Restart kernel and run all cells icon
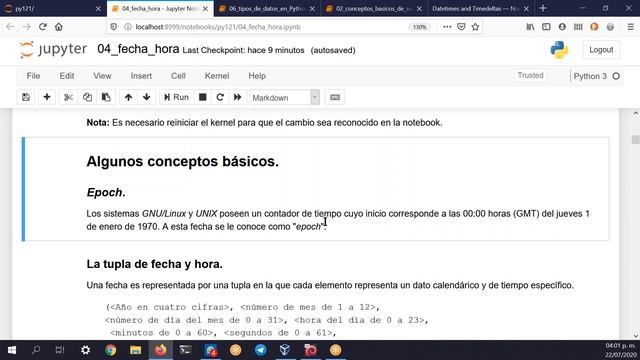This screenshot has width=640, height=360. (238, 97)
